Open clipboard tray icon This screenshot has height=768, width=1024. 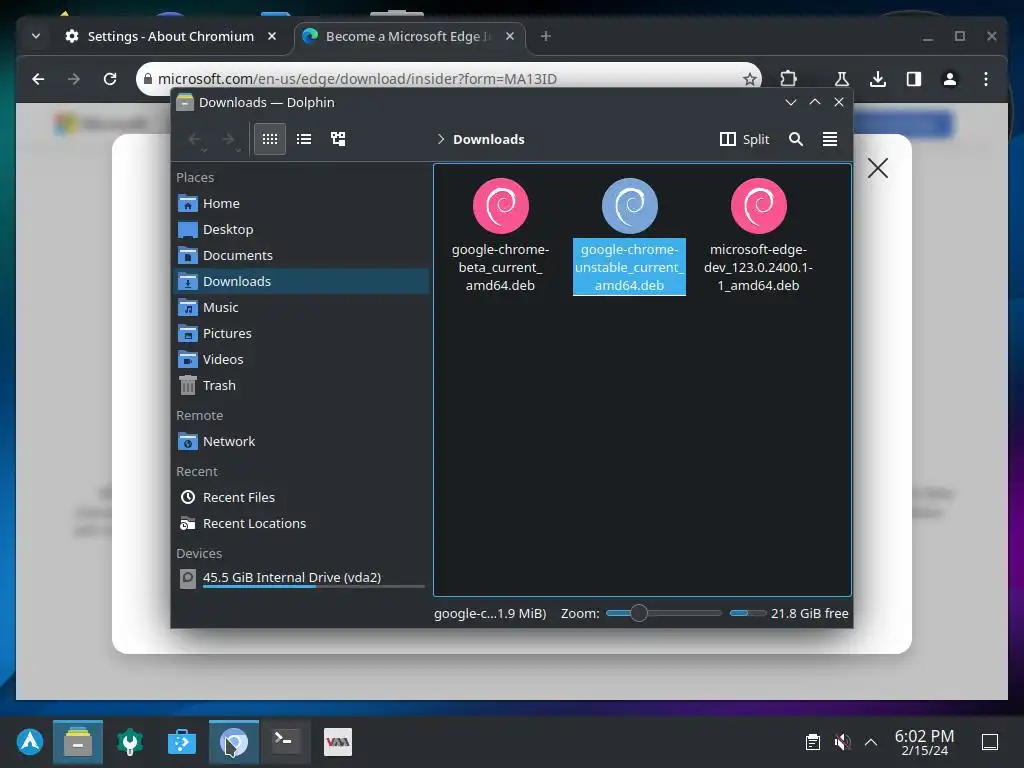coord(812,742)
